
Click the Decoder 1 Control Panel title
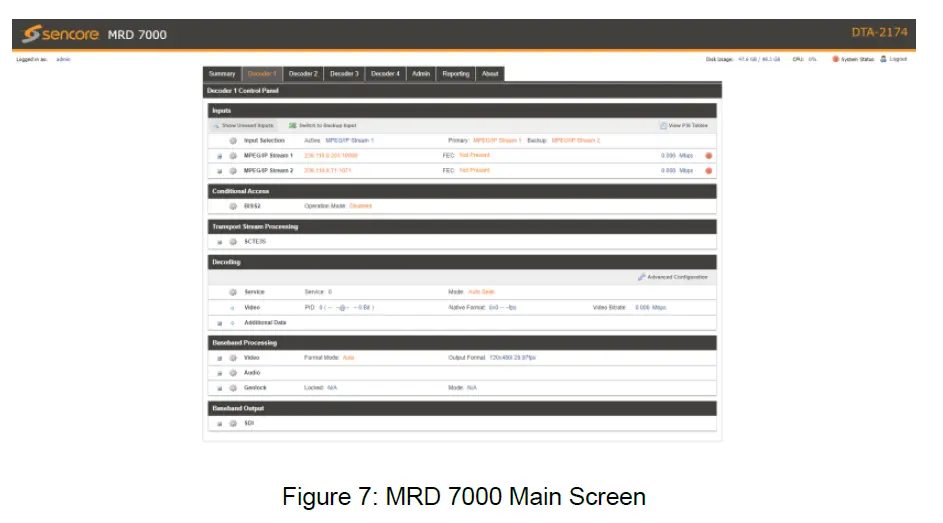click(x=243, y=91)
